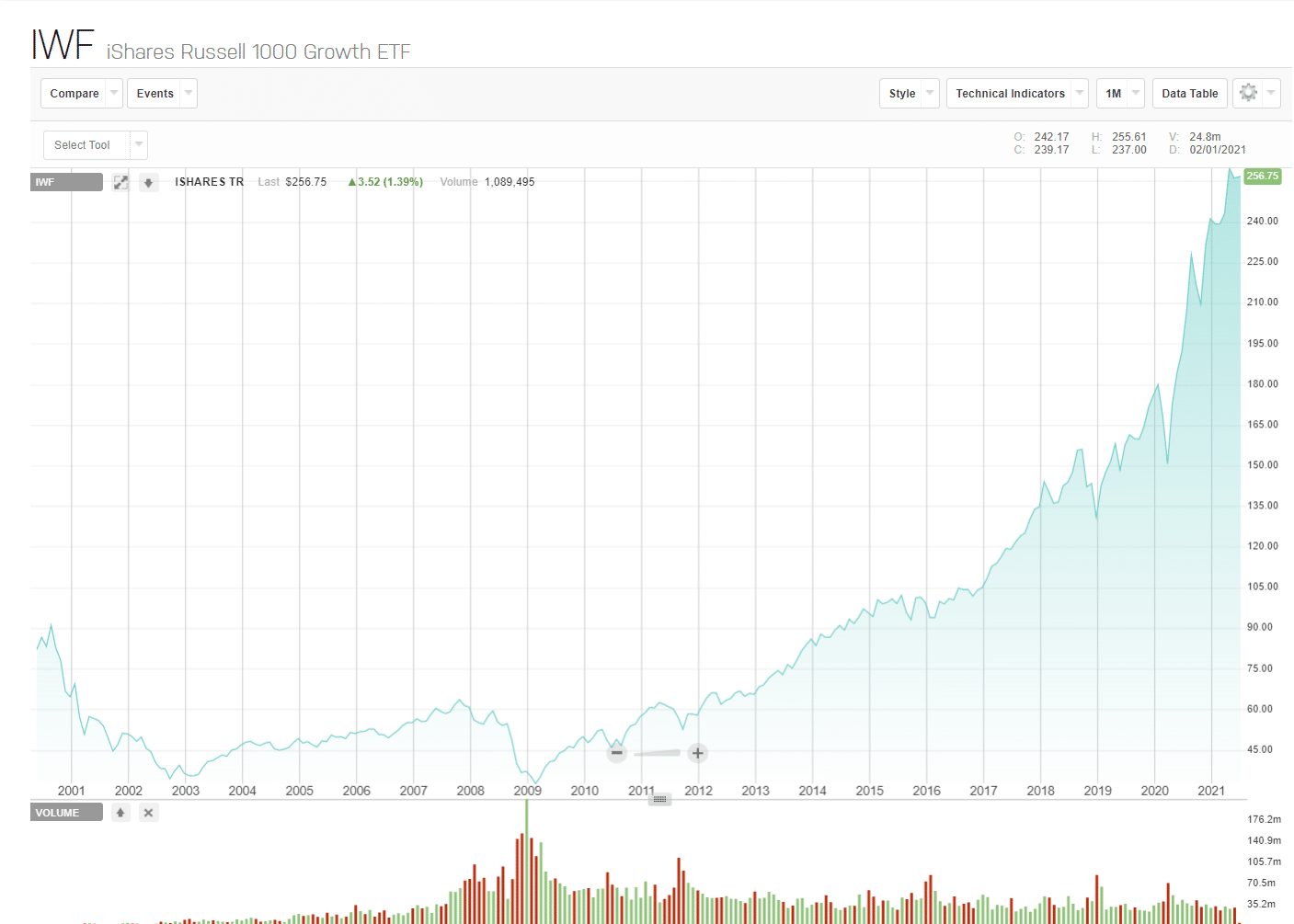Click the 2012 label on the time axis
This screenshot has height=924, width=1294.
pos(698,791)
